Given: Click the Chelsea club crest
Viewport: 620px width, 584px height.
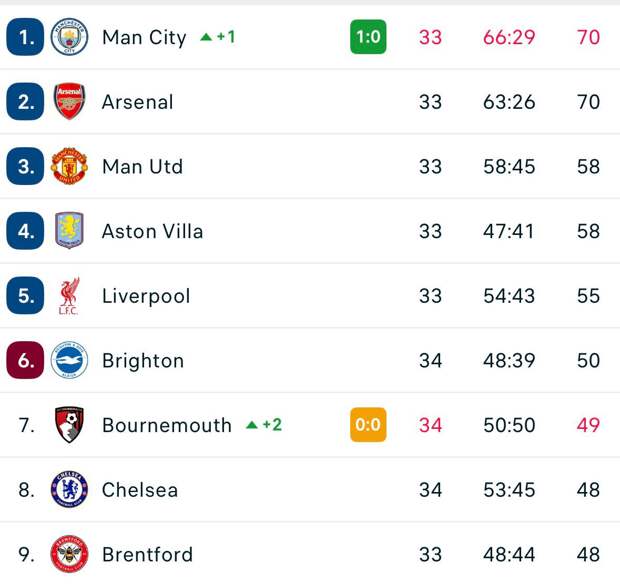Looking at the screenshot, I should (69, 490).
